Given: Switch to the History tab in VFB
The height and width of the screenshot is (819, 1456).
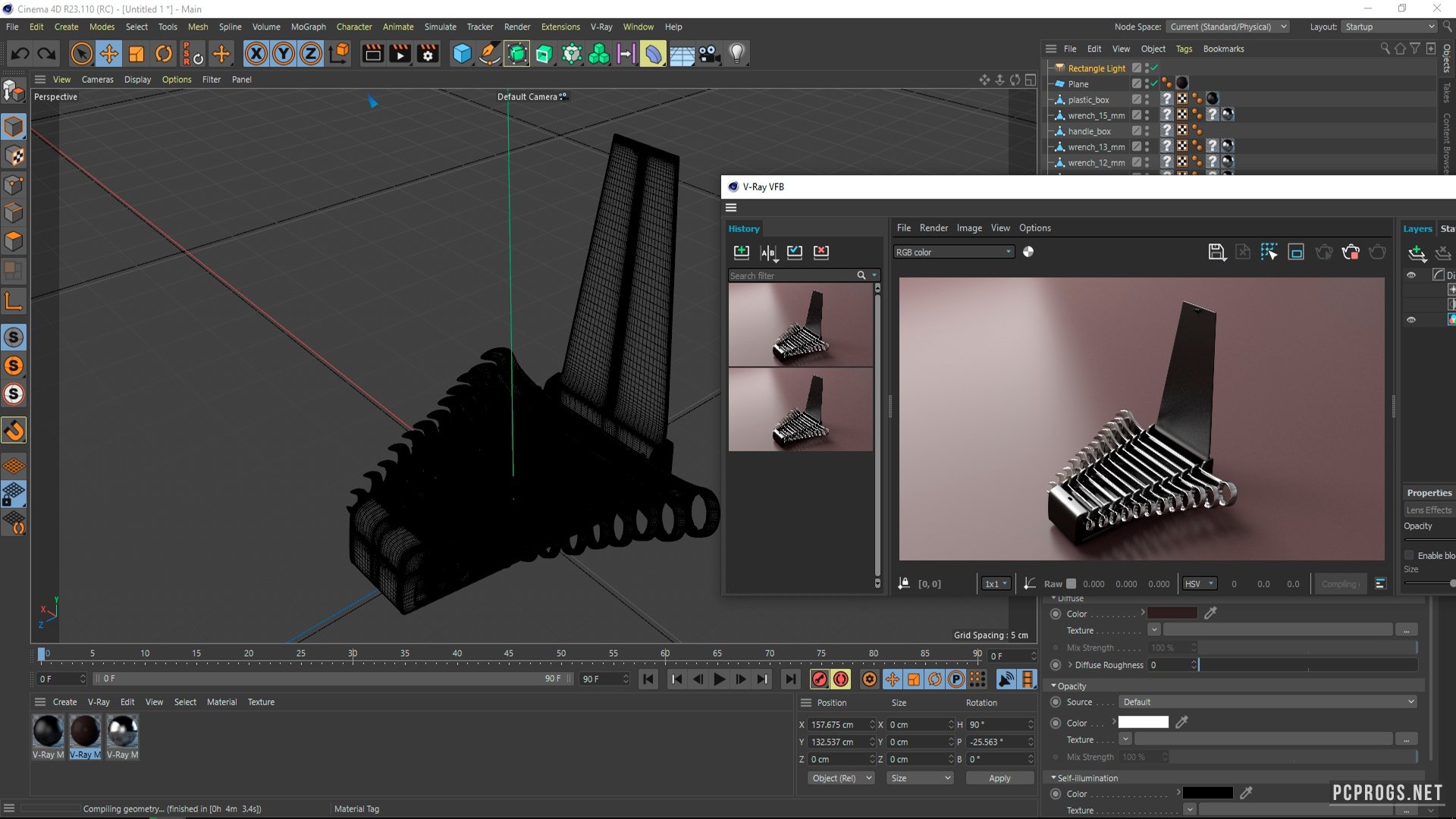Looking at the screenshot, I should 744,228.
